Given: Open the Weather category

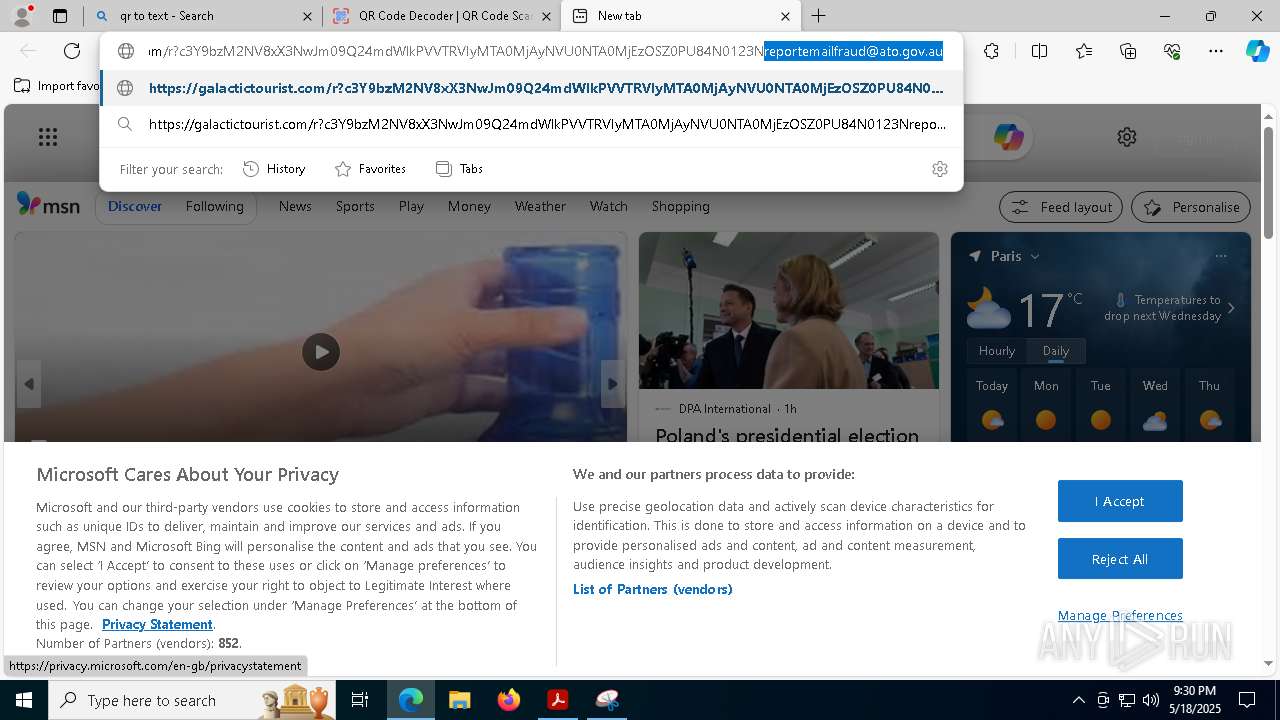Looking at the screenshot, I should [540, 206].
